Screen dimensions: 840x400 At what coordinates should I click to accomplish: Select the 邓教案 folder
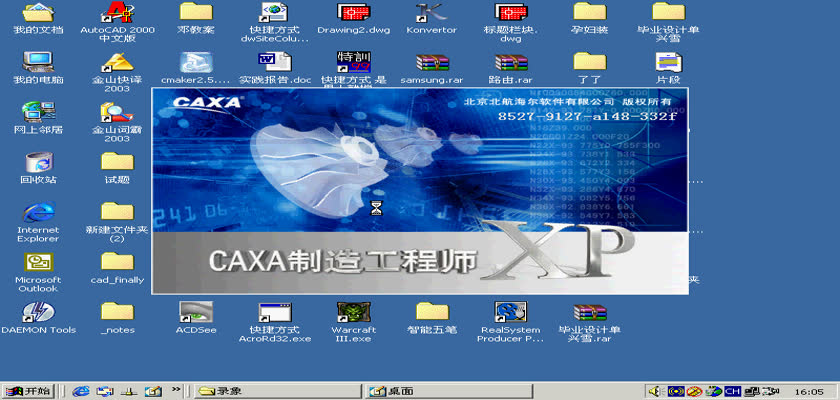(196, 18)
